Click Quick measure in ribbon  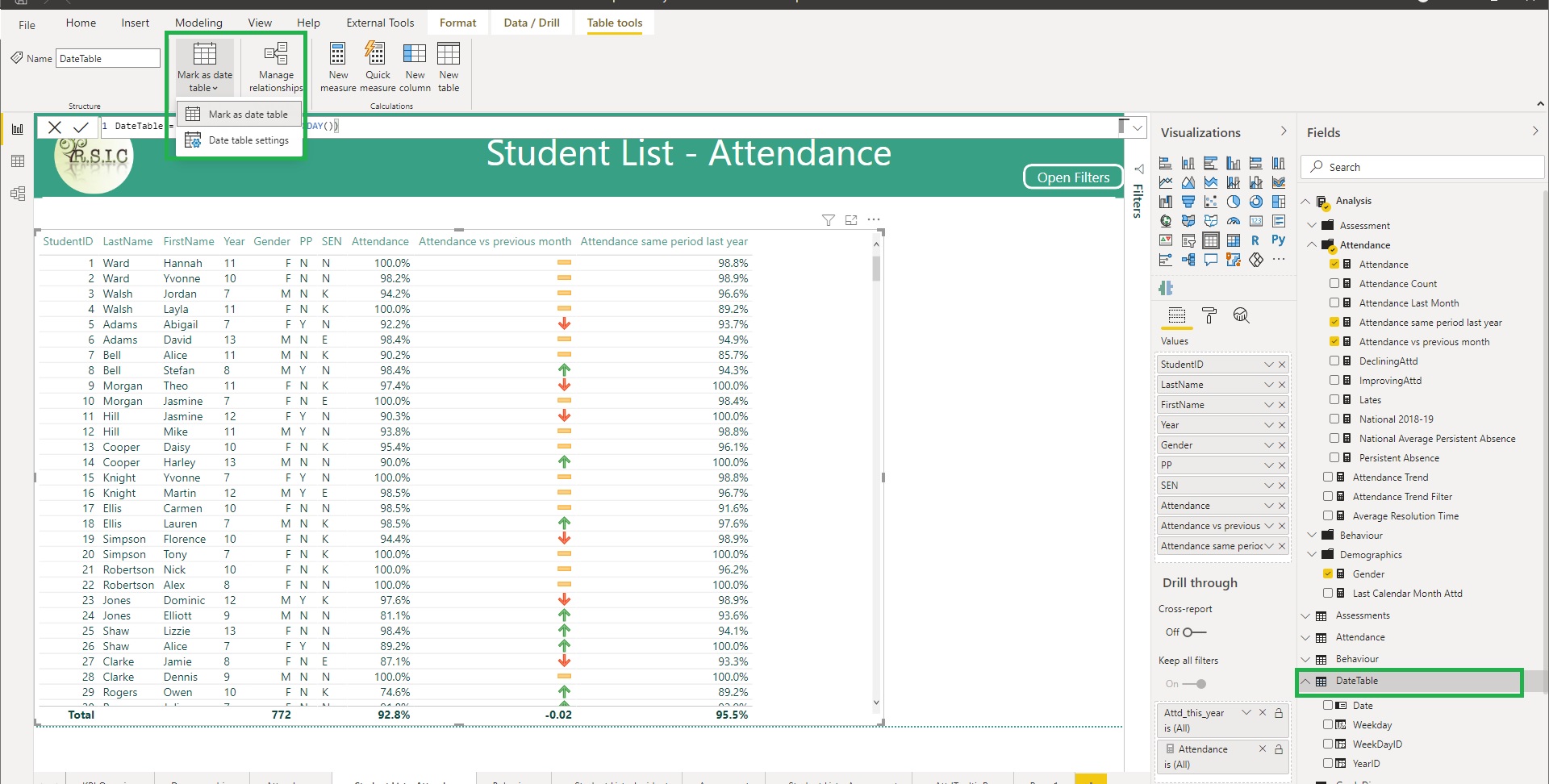(x=378, y=67)
